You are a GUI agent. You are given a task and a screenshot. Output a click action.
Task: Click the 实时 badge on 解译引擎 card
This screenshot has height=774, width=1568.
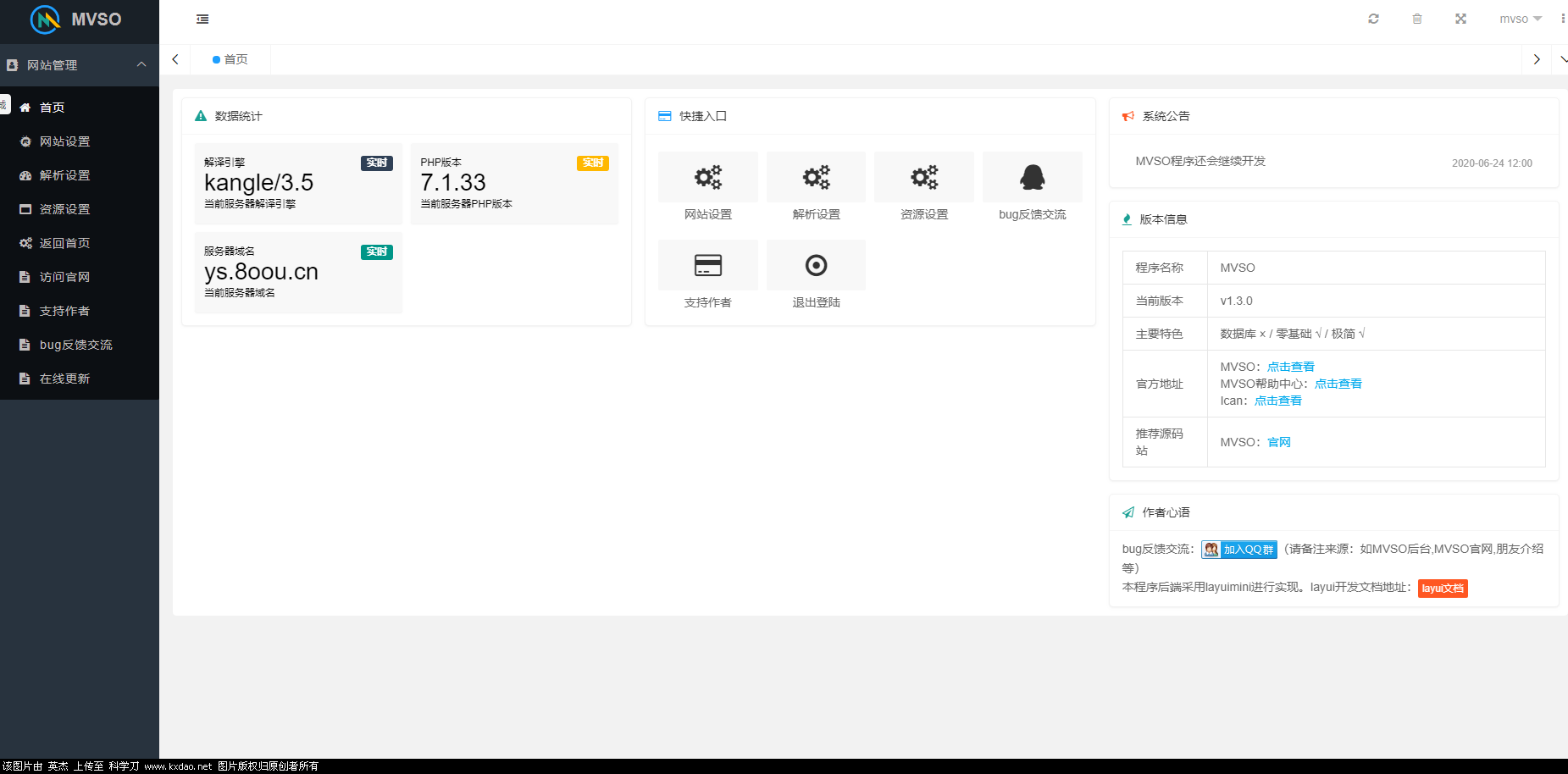click(x=377, y=163)
